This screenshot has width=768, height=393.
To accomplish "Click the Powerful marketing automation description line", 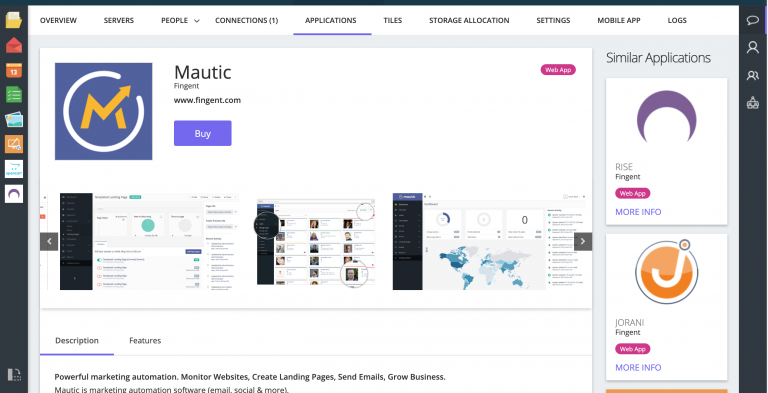I will (250, 377).
